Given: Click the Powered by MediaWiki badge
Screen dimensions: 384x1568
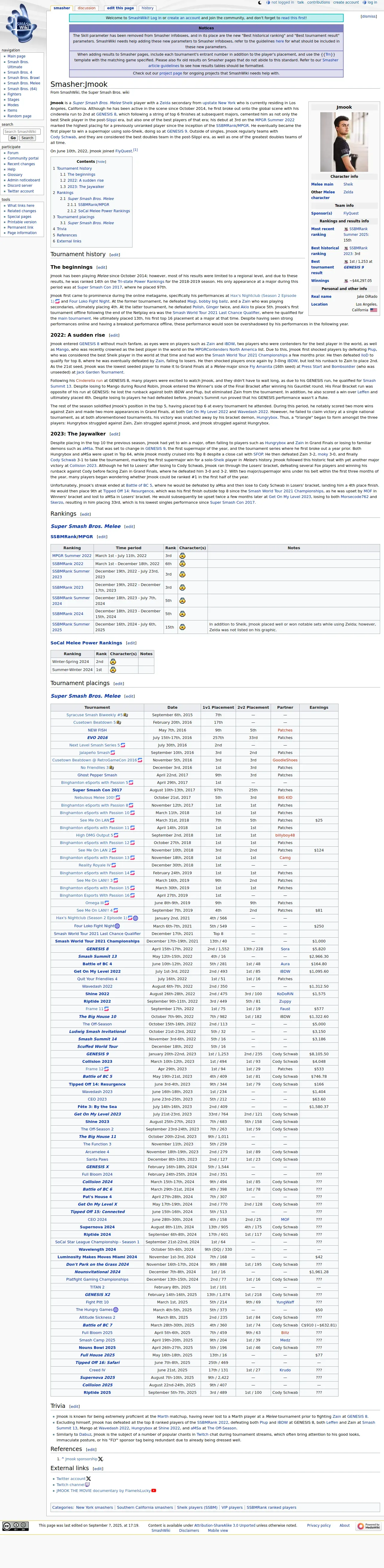Looking at the screenshot, I should tap(369, 1526).
